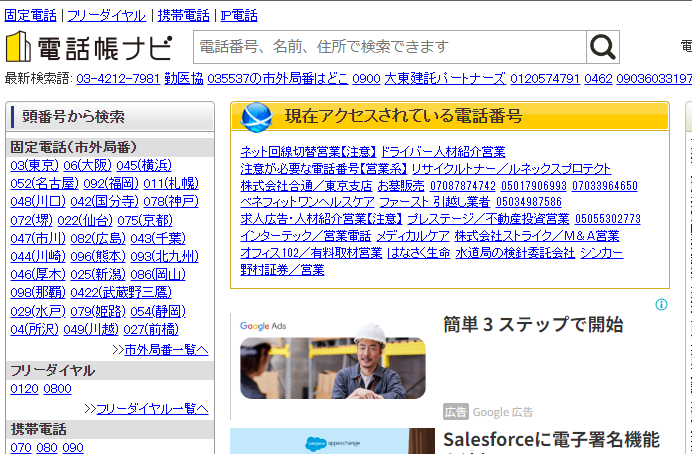Click the 0120 toll-free prefix

(x=24, y=389)
